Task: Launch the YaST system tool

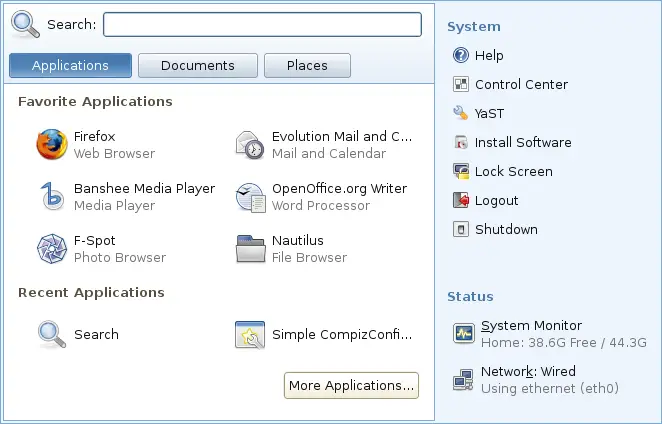Action: tap(461, 113)
